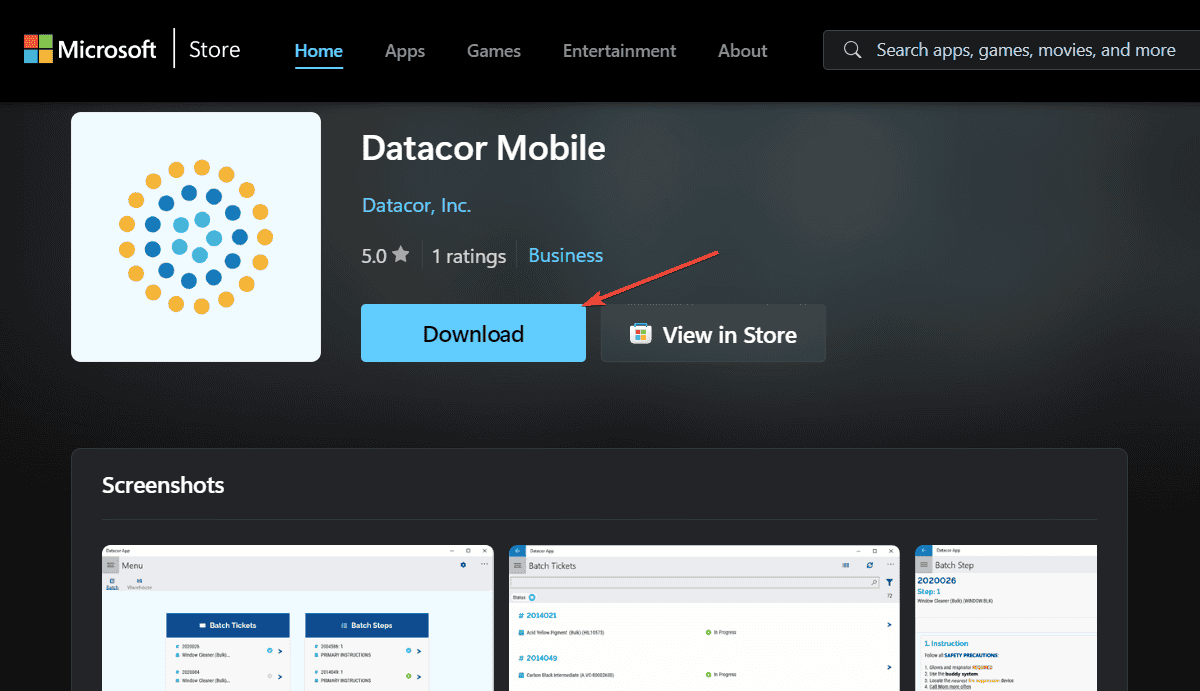Click the Datacor Mobile title
Viewport: 1200px width, 691px height.
483,149
